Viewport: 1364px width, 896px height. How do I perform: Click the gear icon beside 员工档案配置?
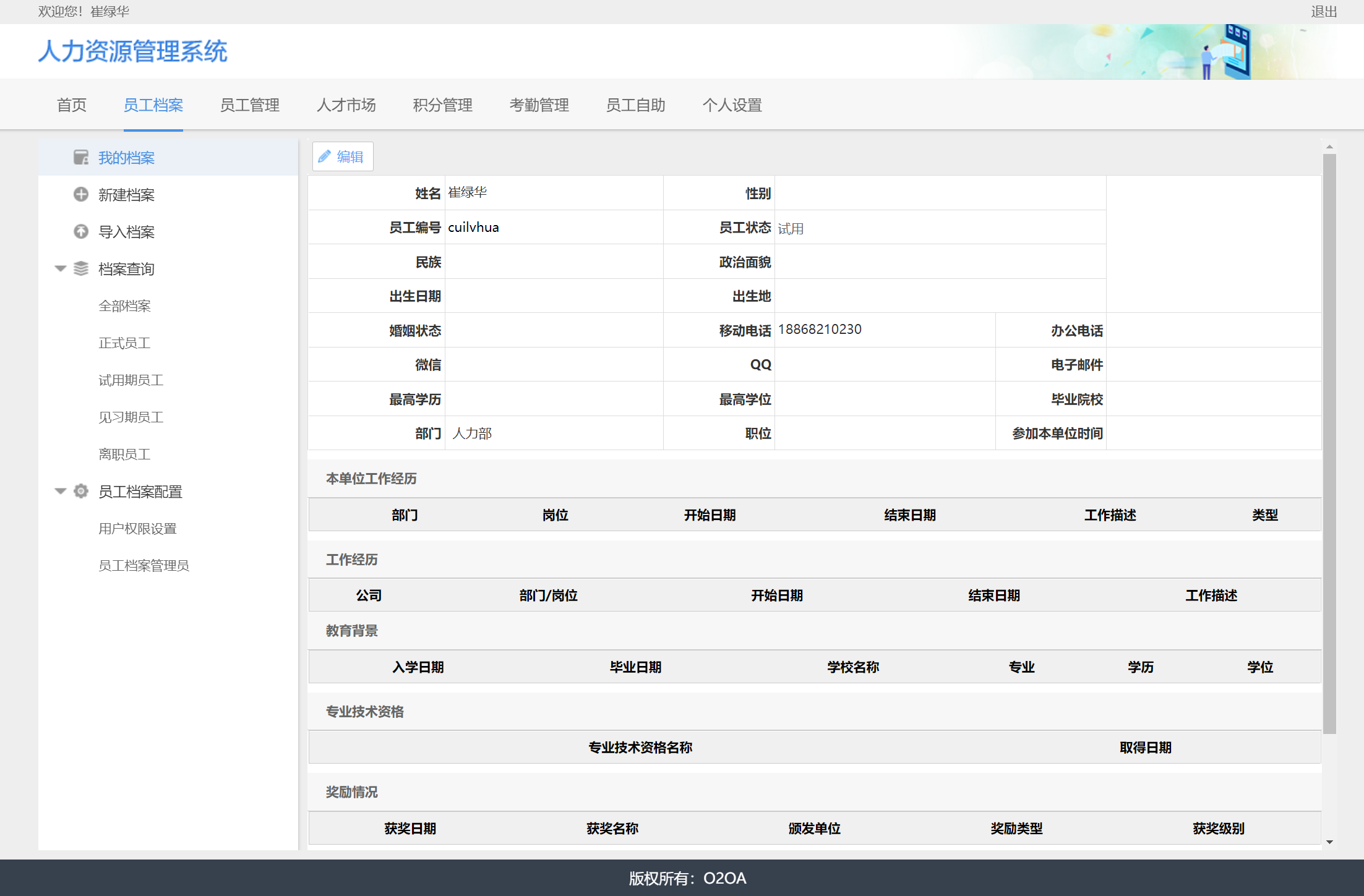[x=81, y=491]
